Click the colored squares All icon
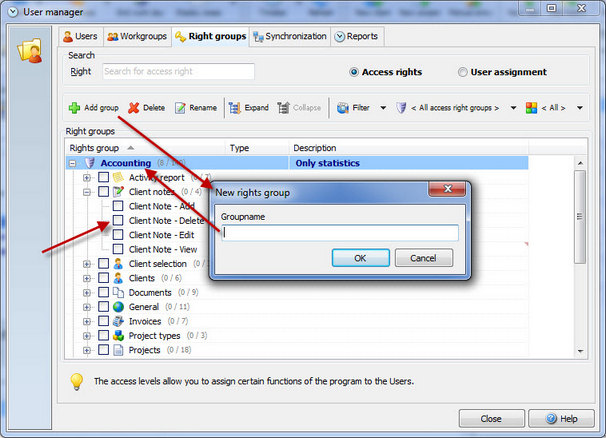 (531, 108)
